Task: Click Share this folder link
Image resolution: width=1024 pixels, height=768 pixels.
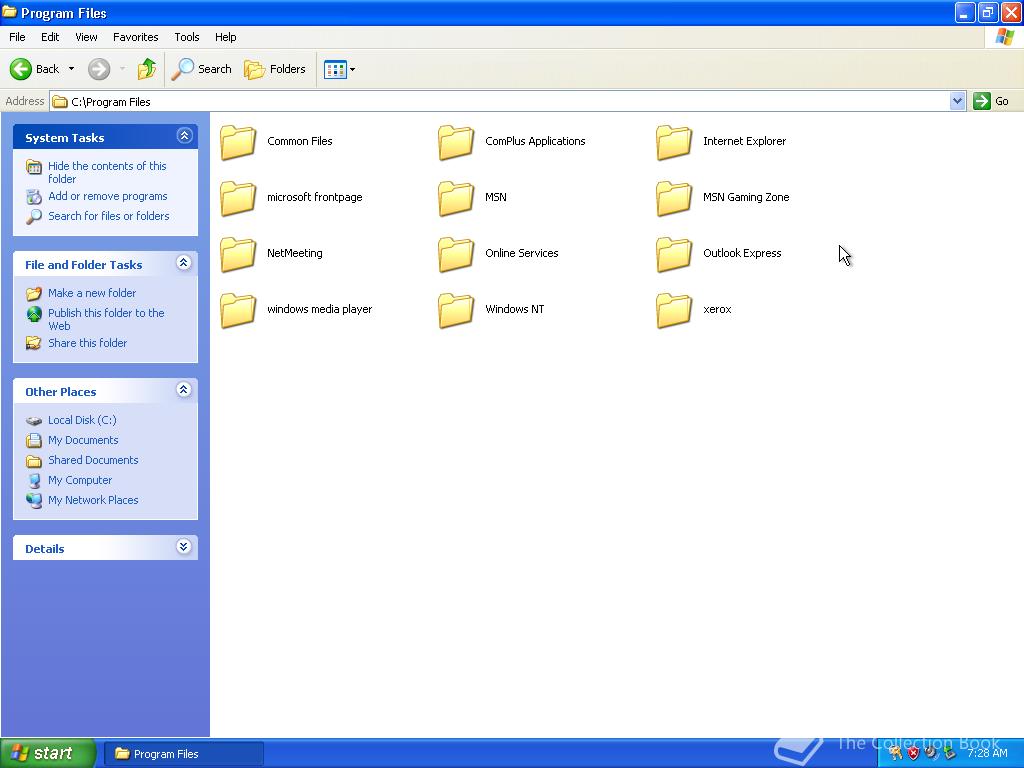Action: (88, 343)
